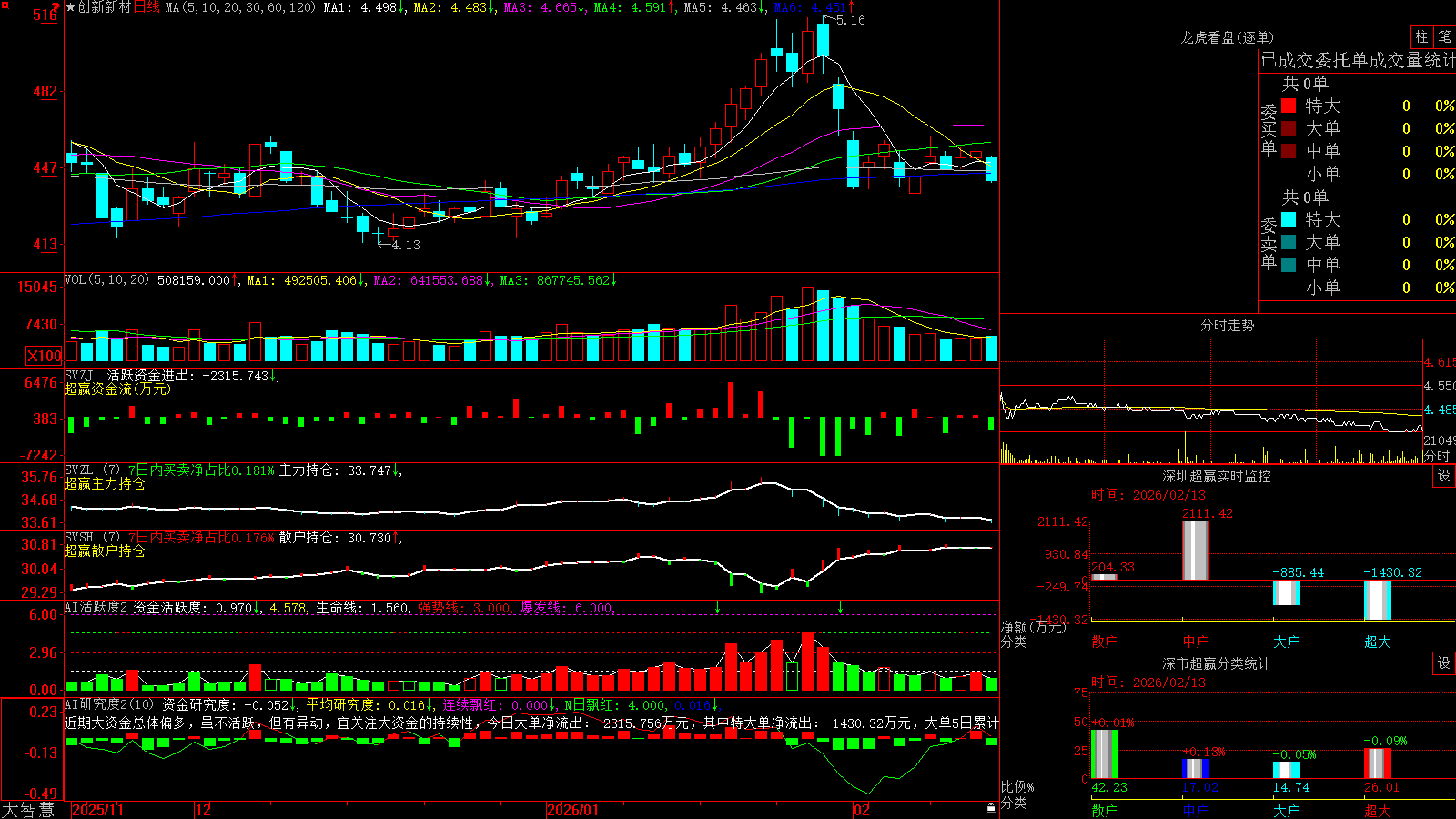Viewport: 1456px width, 819px height.
Task: Click the 强势线: 3.000 red label
Action: point(463,608)
